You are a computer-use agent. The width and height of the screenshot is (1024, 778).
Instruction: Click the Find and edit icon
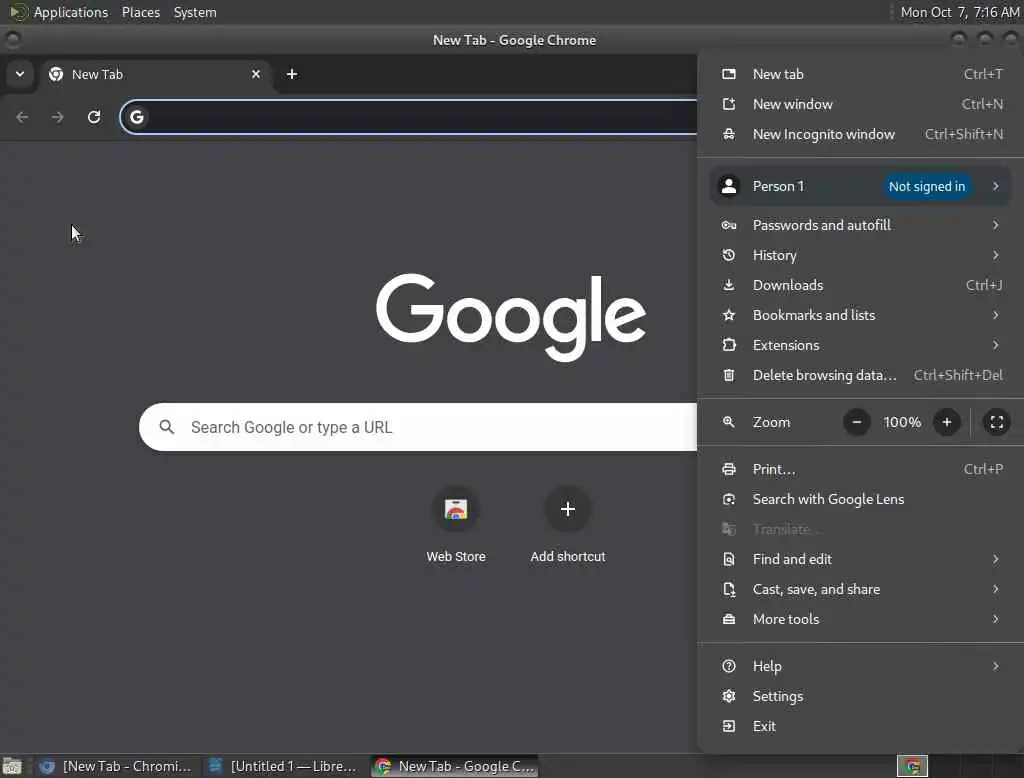(x=729, y=559)
